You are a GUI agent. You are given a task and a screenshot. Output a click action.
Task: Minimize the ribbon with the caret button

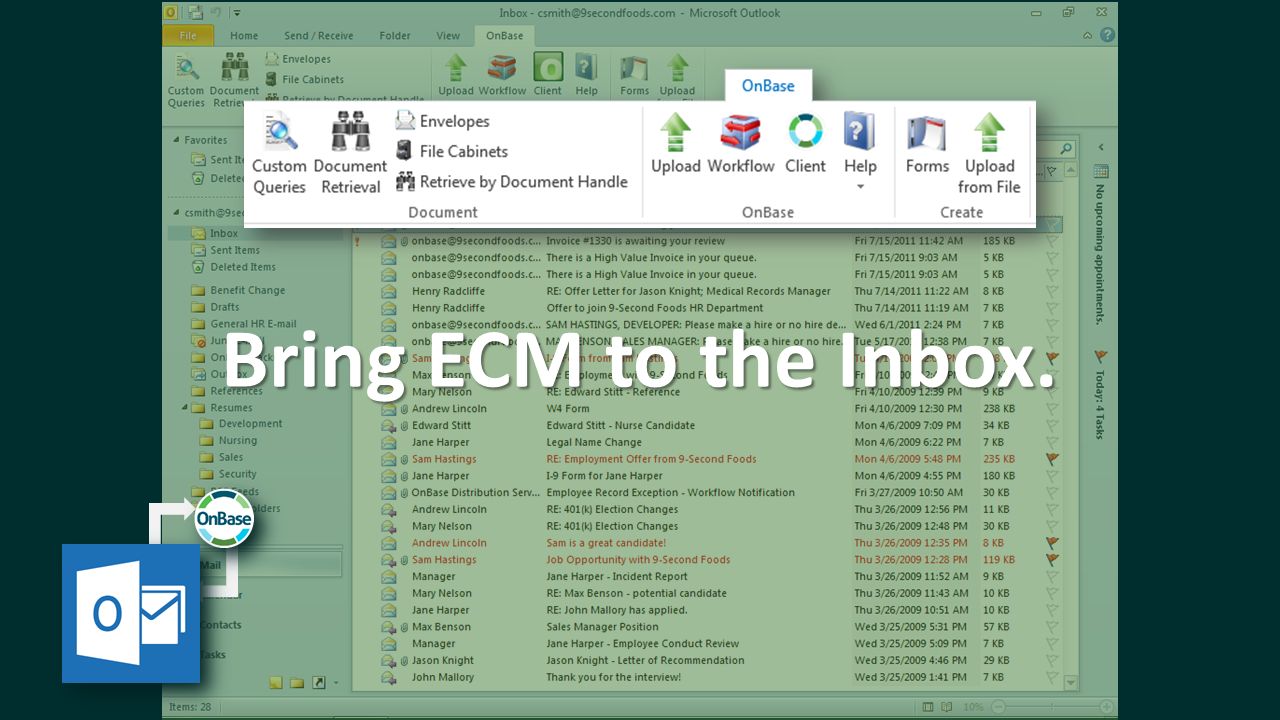coord(1088,35)
